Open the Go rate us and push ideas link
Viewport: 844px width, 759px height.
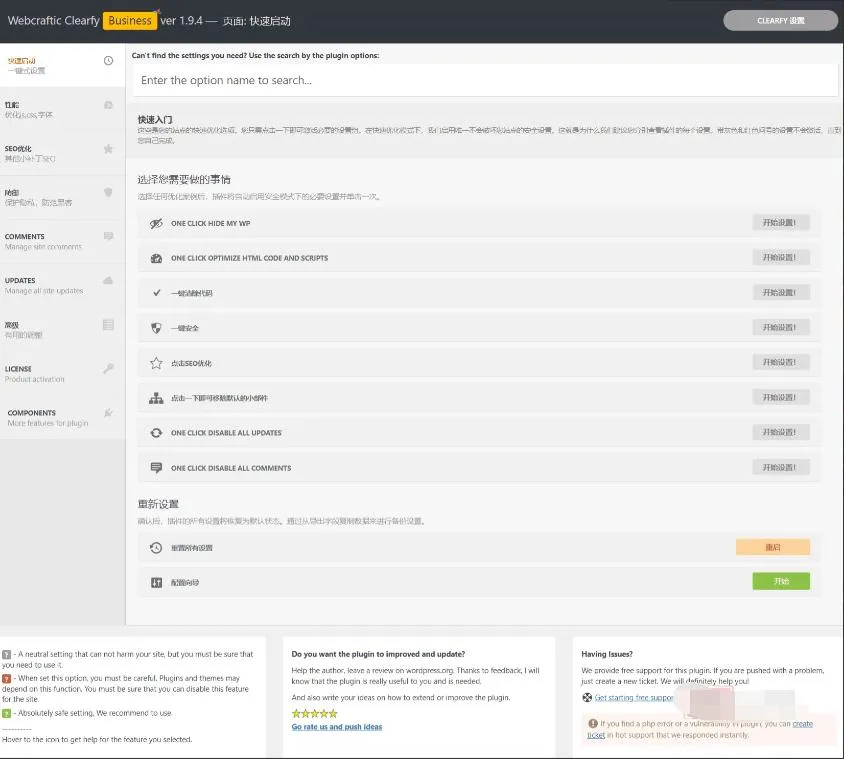pyautogui.click(x=337, y=727)
